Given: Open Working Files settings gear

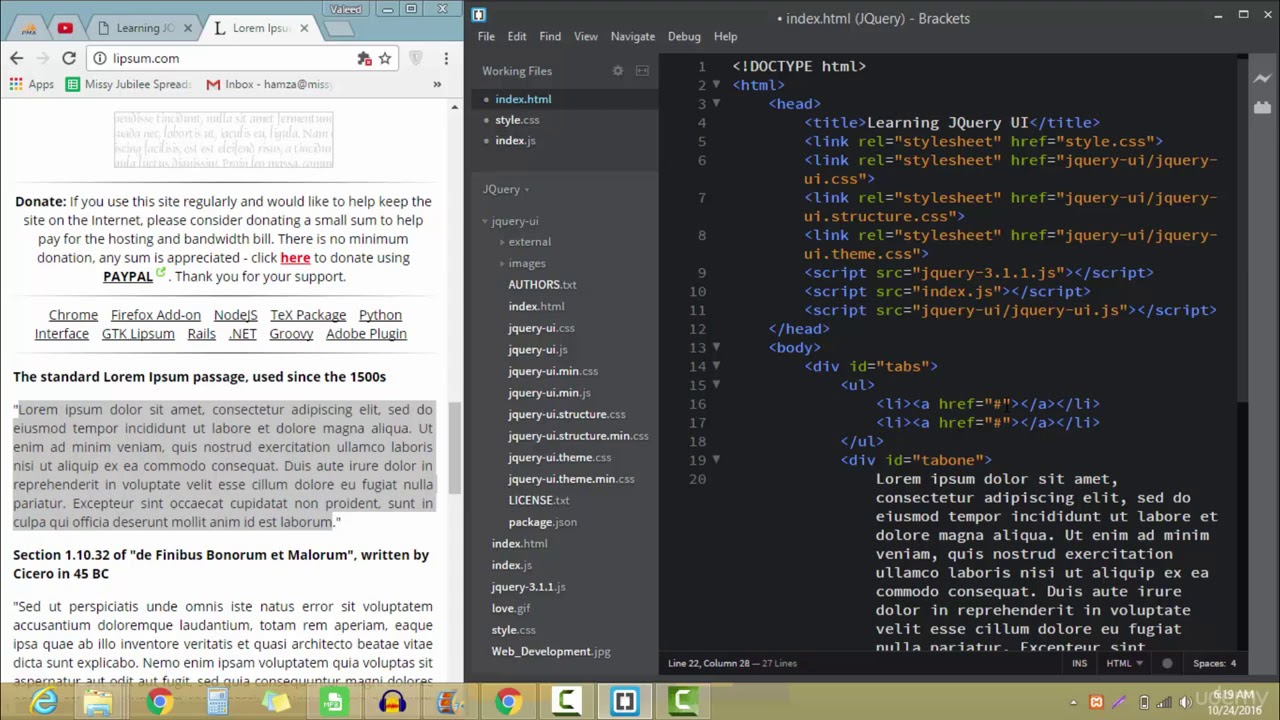Looking at the screenshot, I should click(x=617, y=71).
